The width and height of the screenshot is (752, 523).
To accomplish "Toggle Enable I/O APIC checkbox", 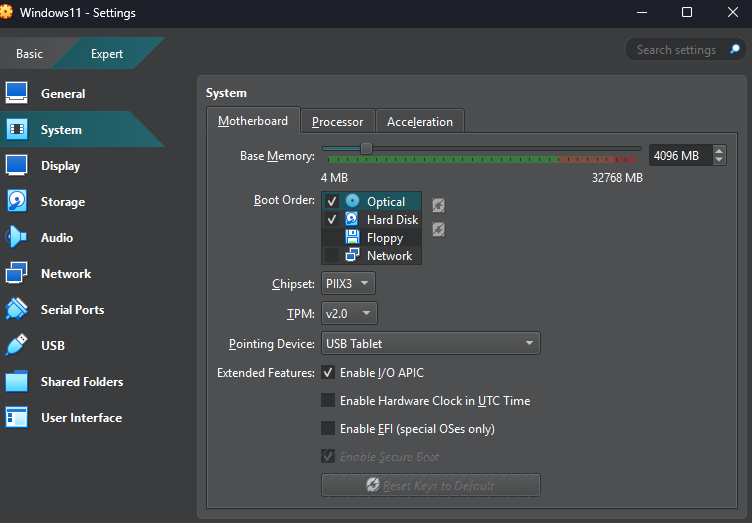I will pos(328,372).
